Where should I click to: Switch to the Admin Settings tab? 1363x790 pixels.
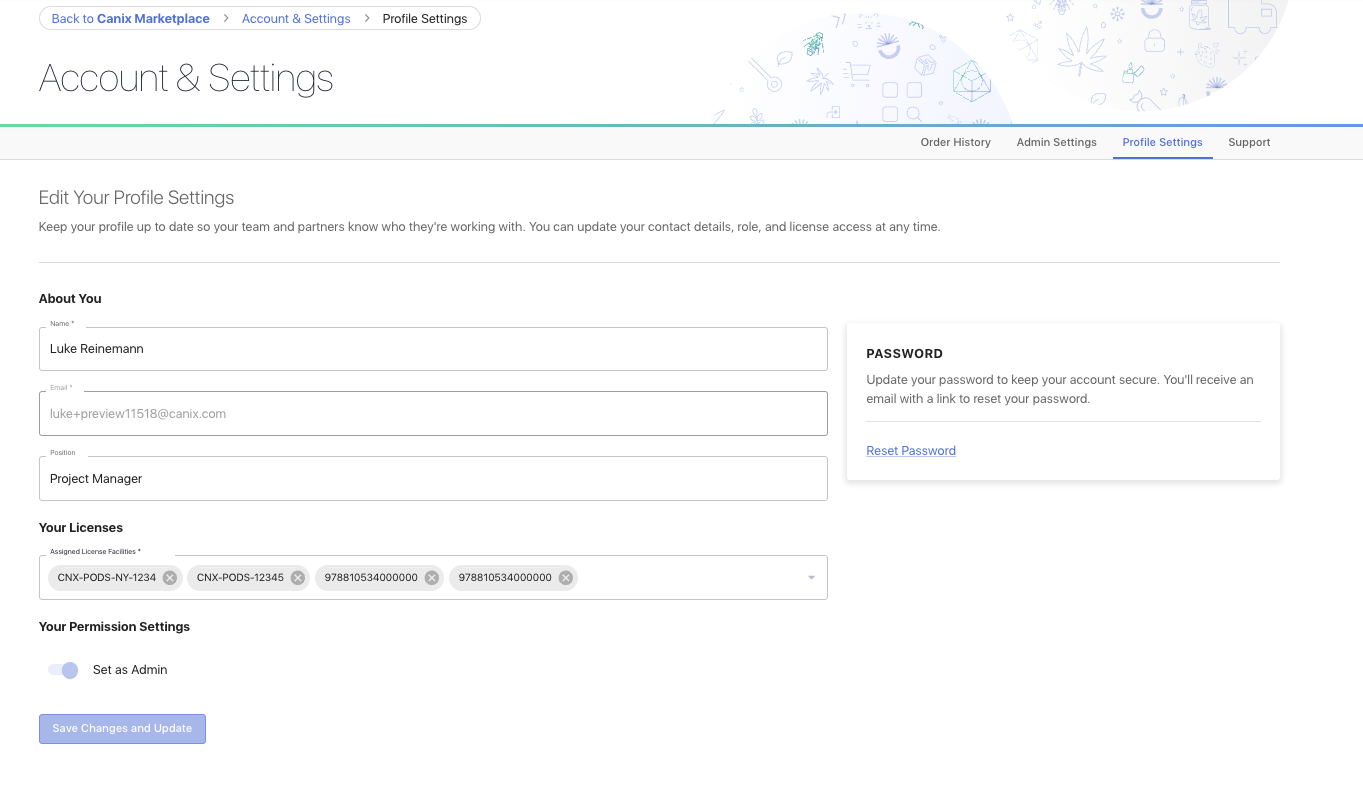(x=1056, y=142)
